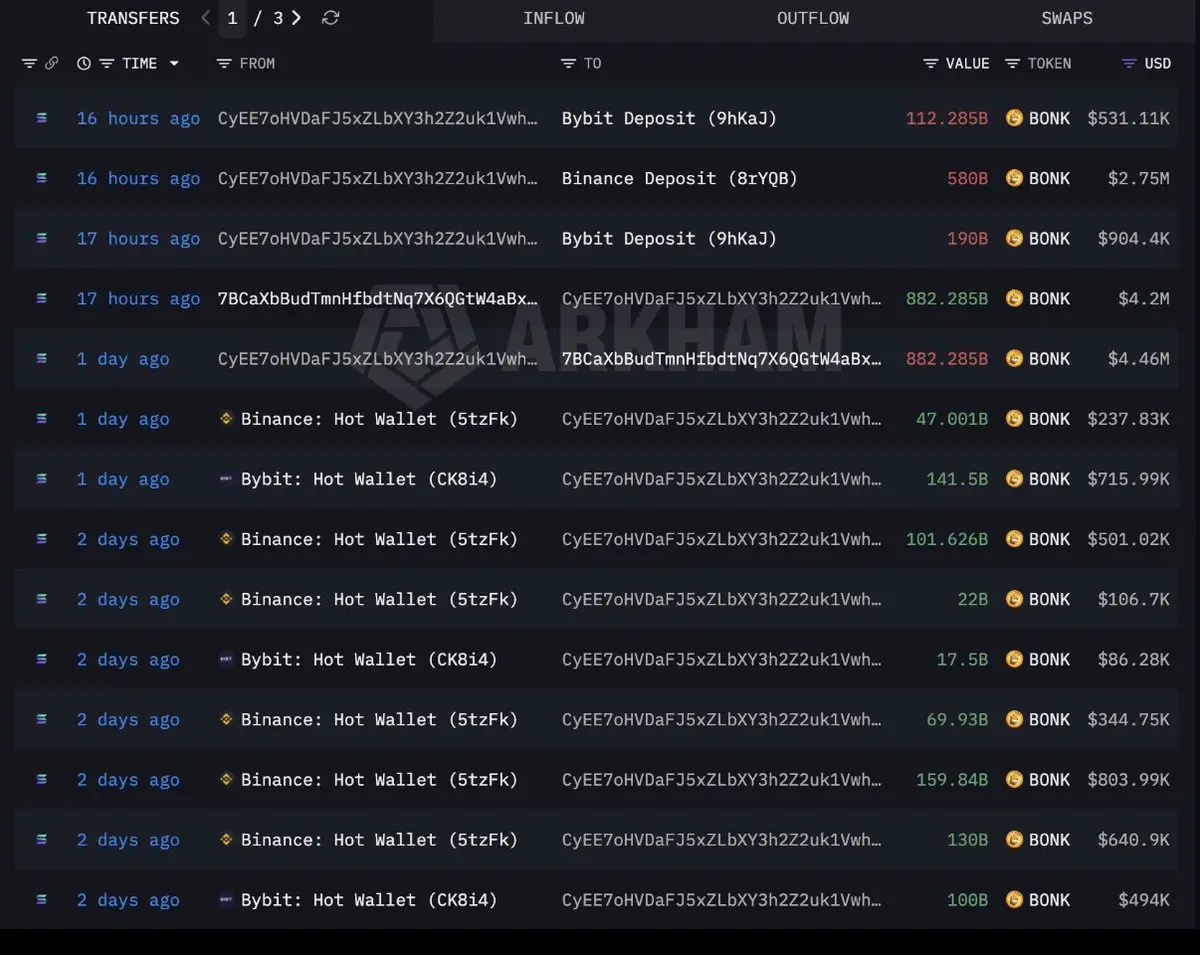
Task: Open Solana transaction icon of 100B row
Action: coord(41,900)
